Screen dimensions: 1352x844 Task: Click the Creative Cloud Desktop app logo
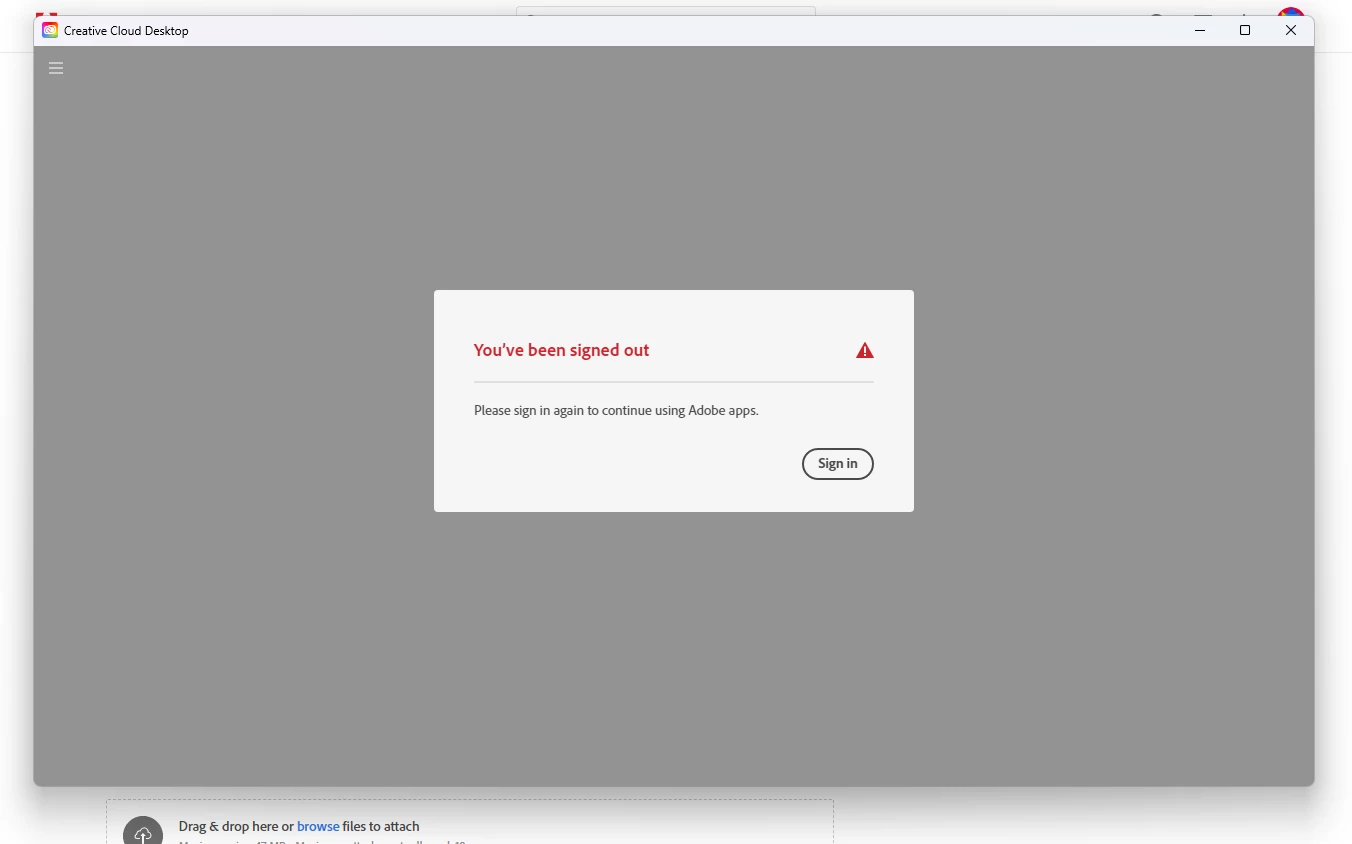50,30
